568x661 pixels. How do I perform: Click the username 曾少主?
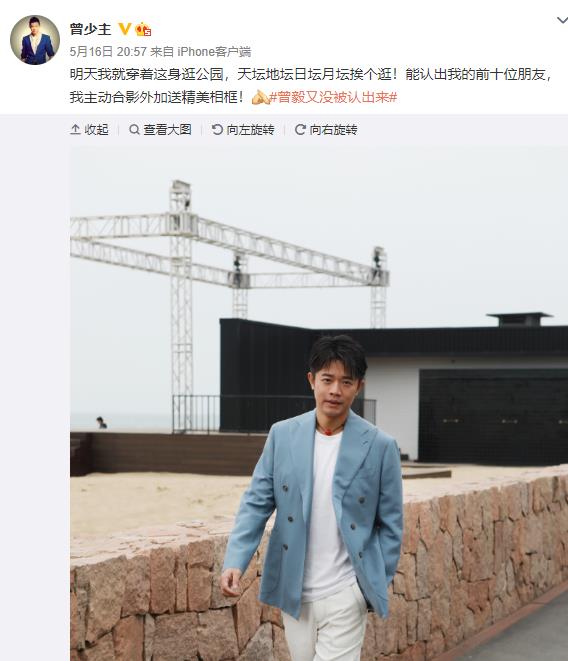point(91,29)
